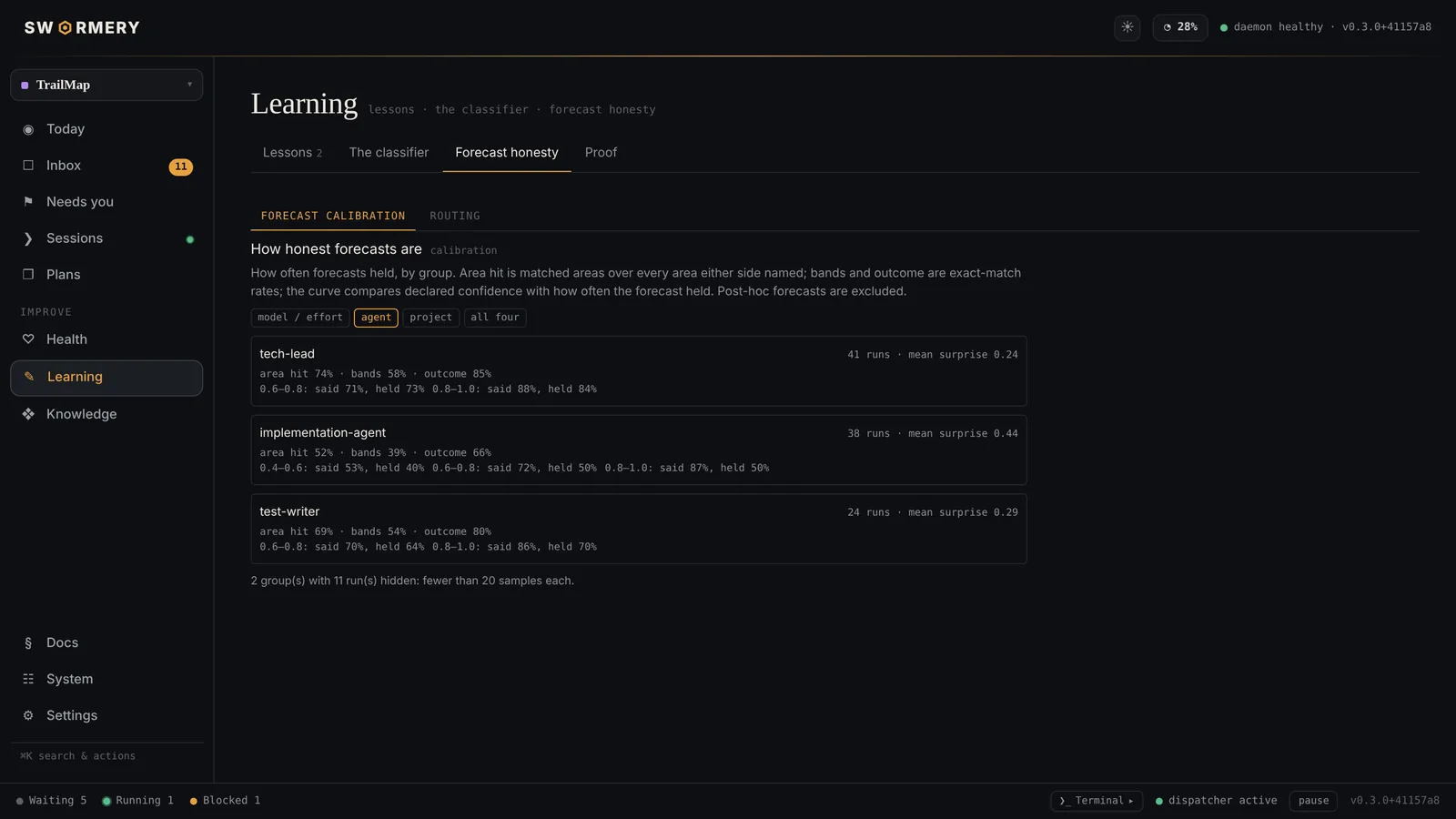Switch to the Routing sub-tab

pyautogui.click(x=455, y=216)
